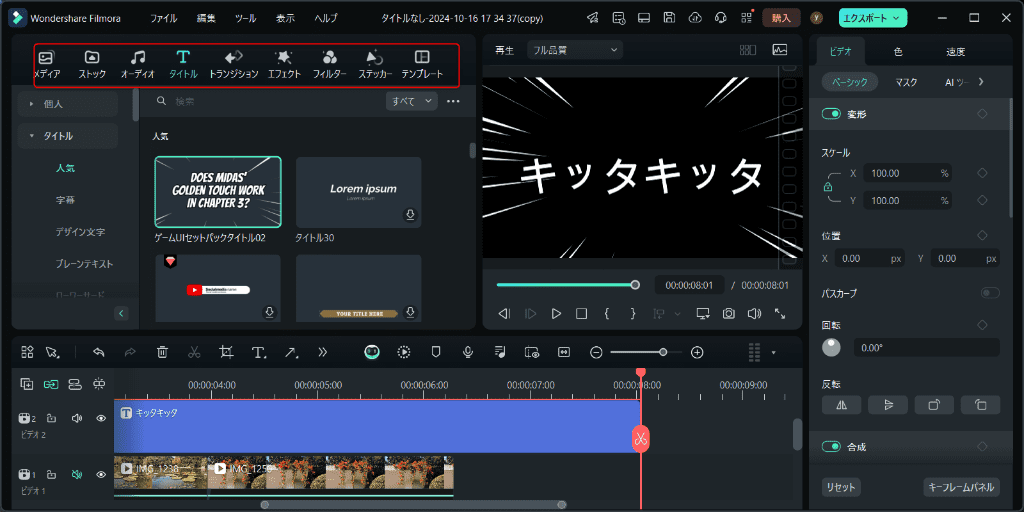This screenshot has width=1024, height=512.
Task: Open the すべて filter dropdown
Action: tap(411, 101)
